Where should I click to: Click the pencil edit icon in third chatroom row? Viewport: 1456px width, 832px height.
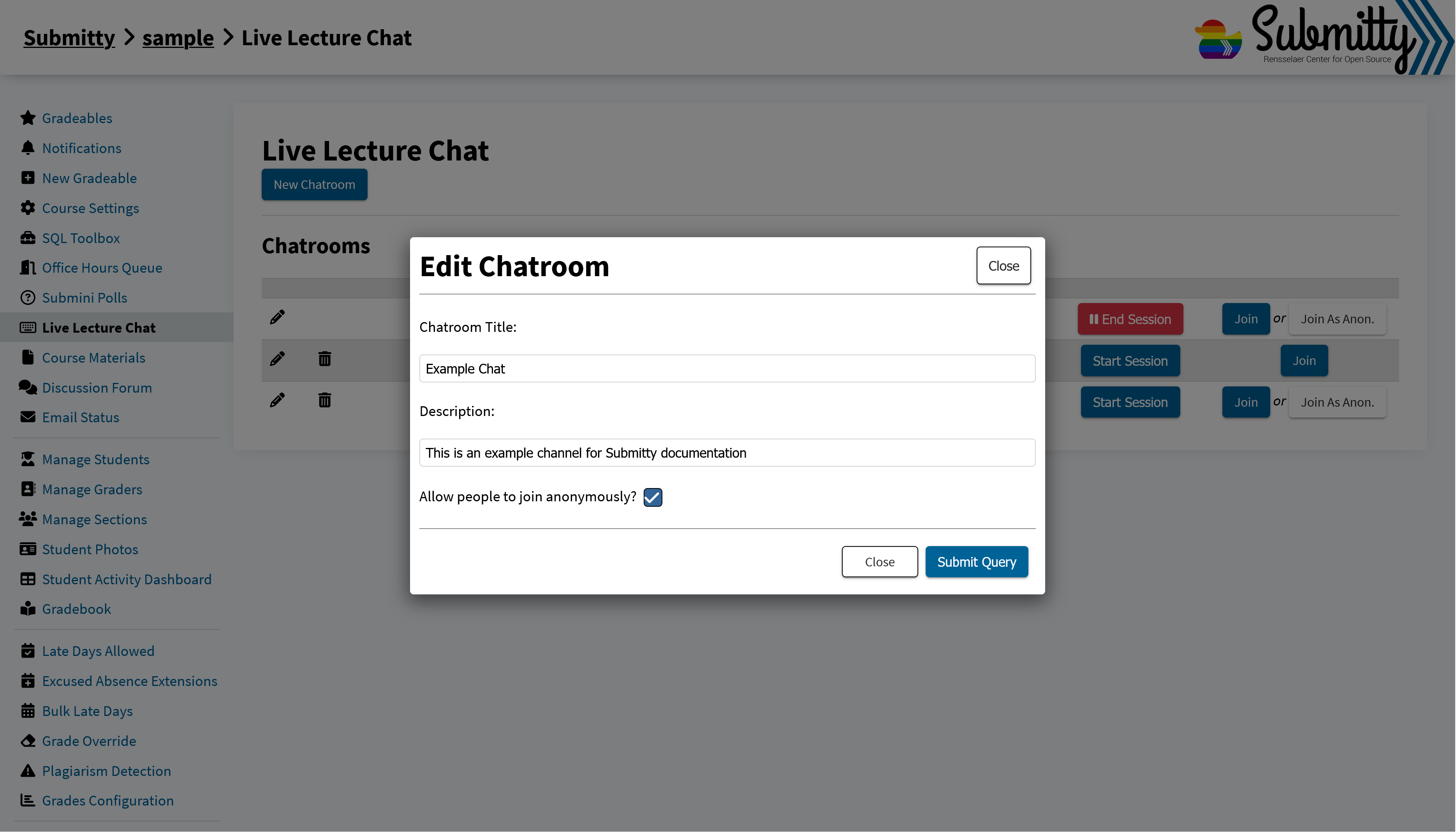(x=277, y=400)
